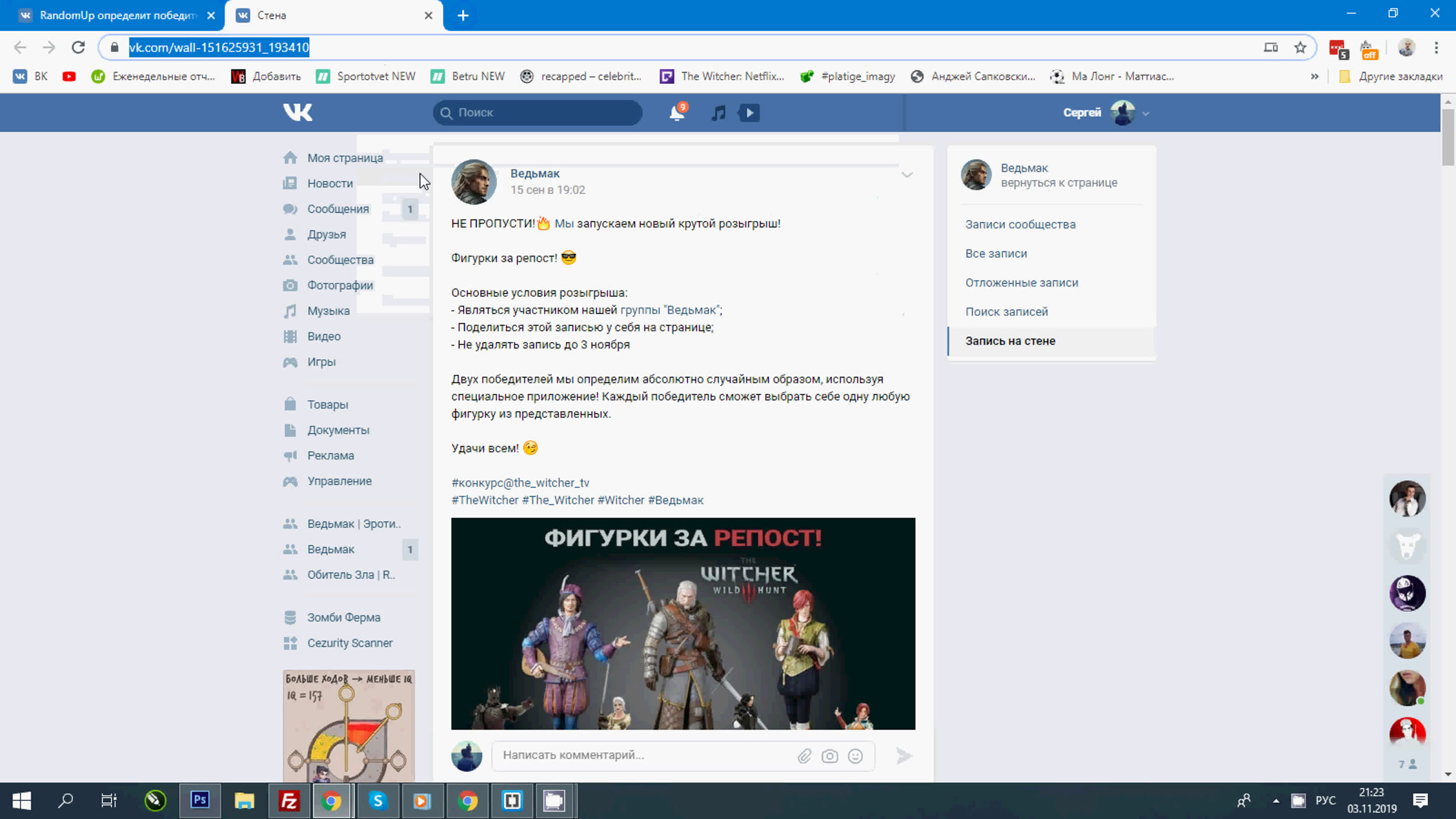
Task: Click the VK Поиск search field
Action: 537,112
